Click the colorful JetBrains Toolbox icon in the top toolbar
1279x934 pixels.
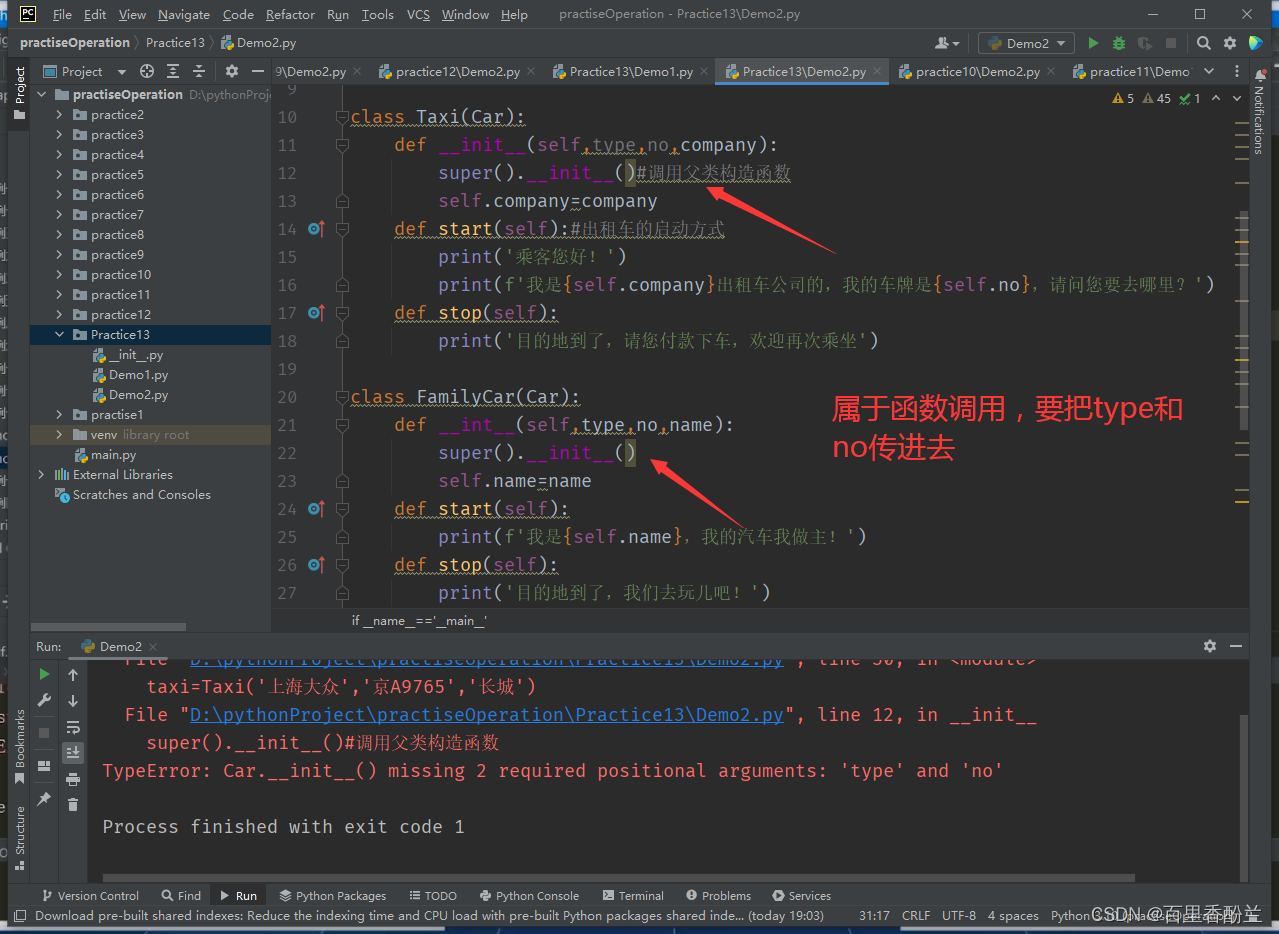pos(1256,43)
